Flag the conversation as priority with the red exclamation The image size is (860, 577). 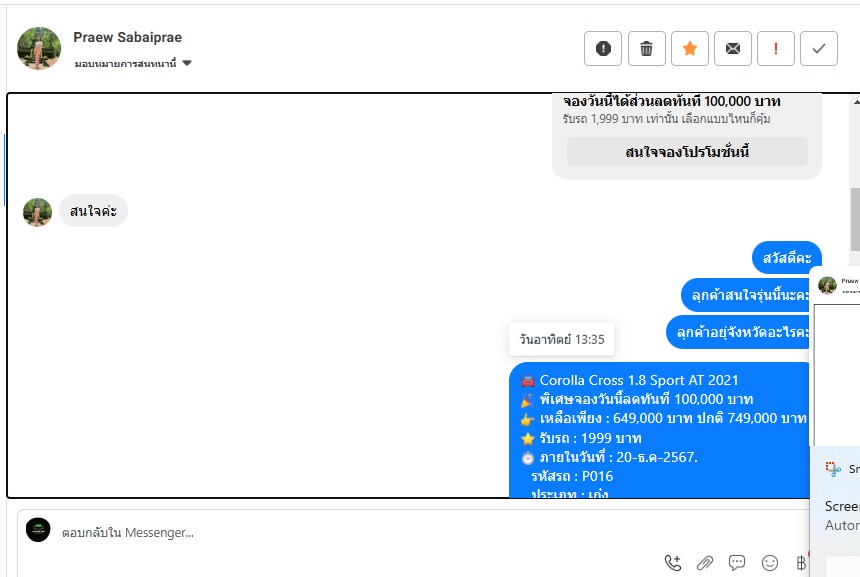pos(776,48)
